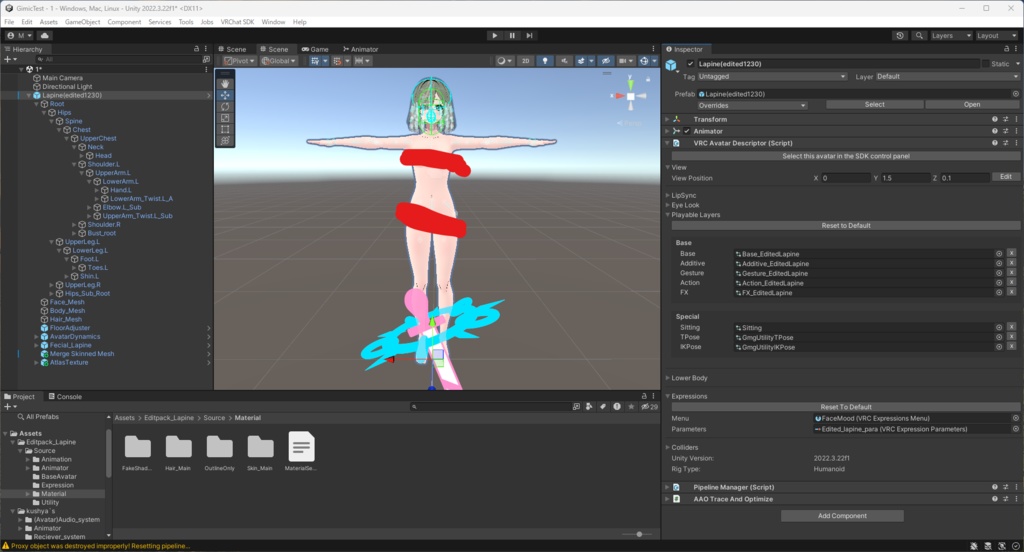This screenshot has height=552, width=1024.
Task: Expand the Colliders section
Action: 667,447
